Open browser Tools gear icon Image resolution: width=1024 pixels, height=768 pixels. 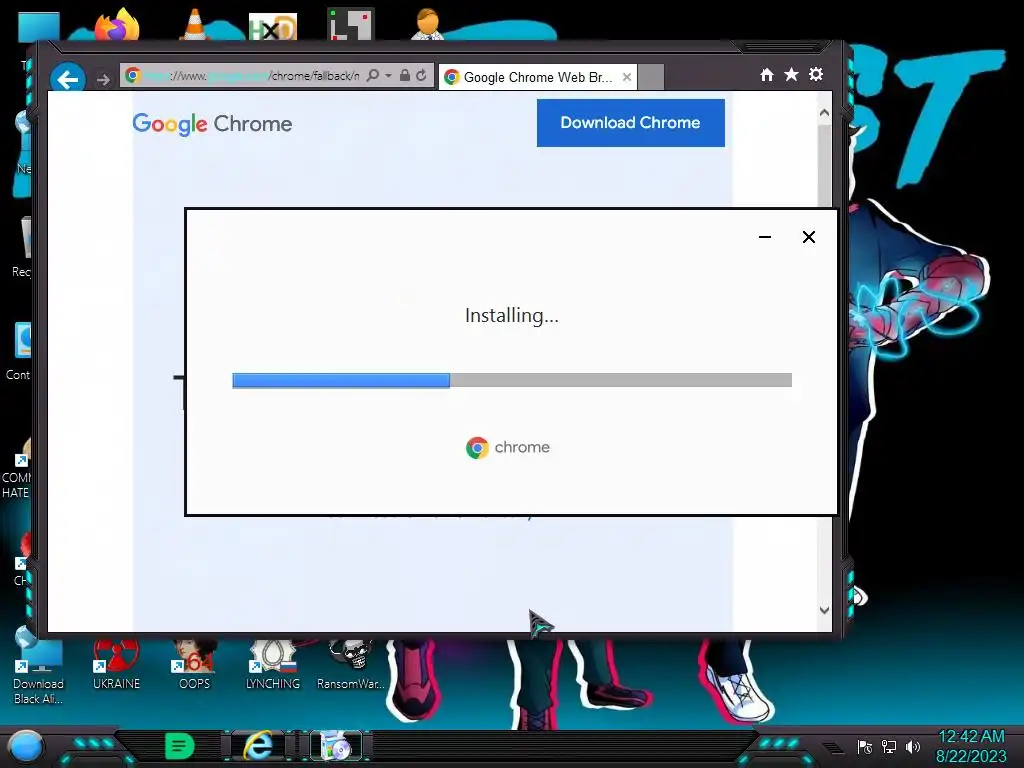[816, 74]
